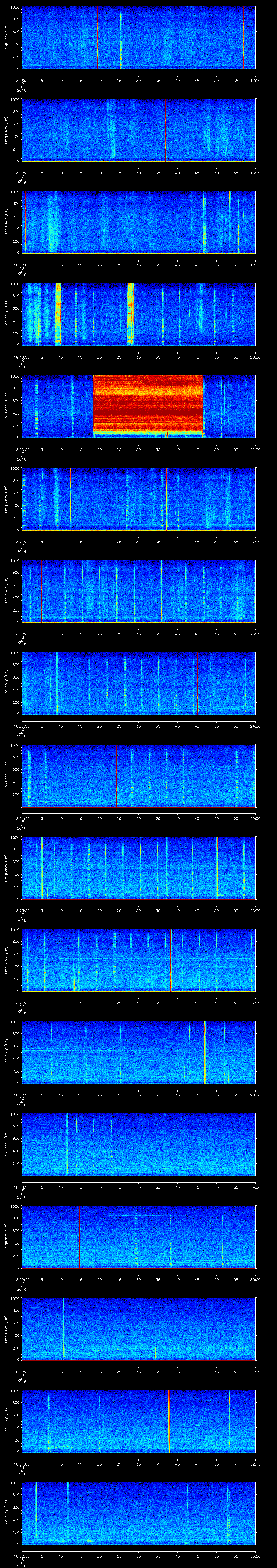
Task: Click the '18:16:00' start time label
Action: 21,80
